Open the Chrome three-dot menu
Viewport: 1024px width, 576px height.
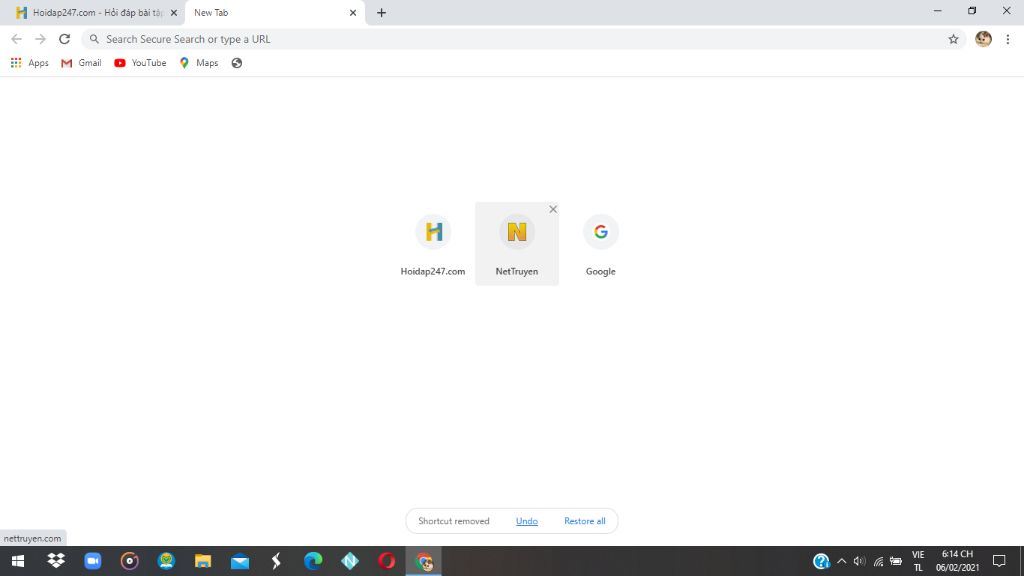click(1008, 39)
